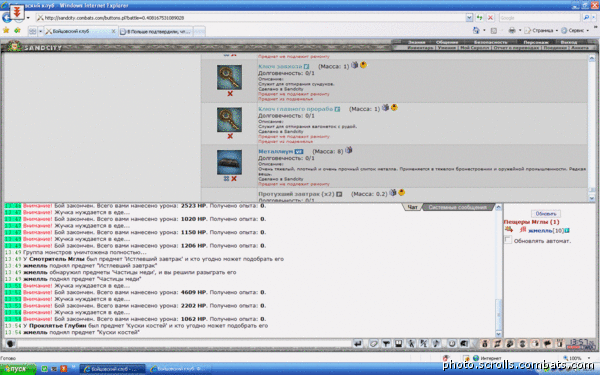Open the Ключ главного прораба item link
600x375 pixels.
click(295, 109)
